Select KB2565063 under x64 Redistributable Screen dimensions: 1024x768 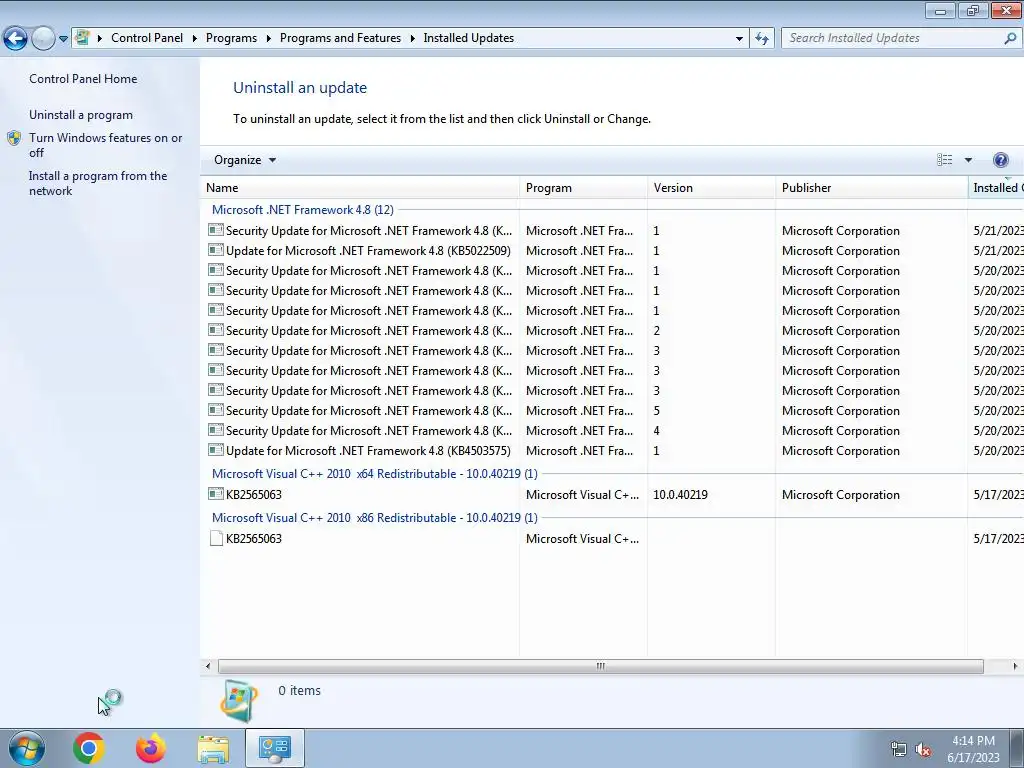pyautogui.click(x=253, y=494)
